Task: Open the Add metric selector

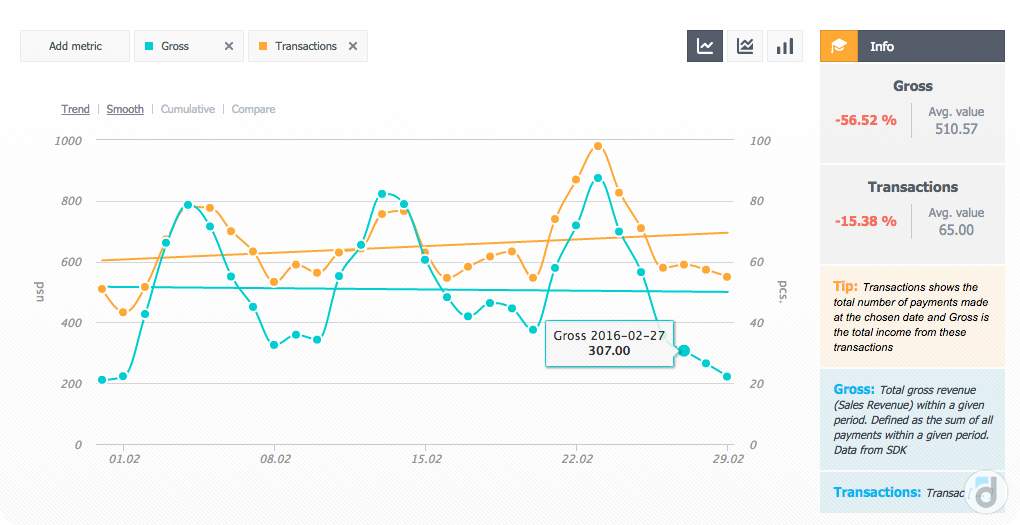Action: [75, 46]
